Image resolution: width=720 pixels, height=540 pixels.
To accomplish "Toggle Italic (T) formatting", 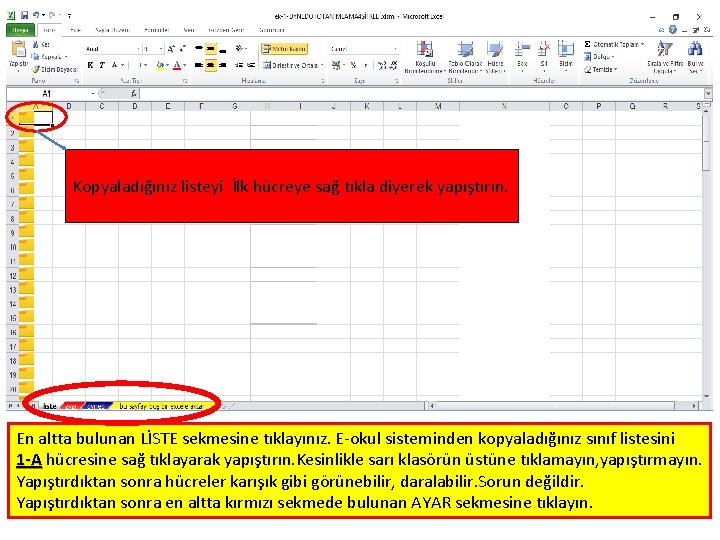I will pyautogui.click(x=102, y=65).
